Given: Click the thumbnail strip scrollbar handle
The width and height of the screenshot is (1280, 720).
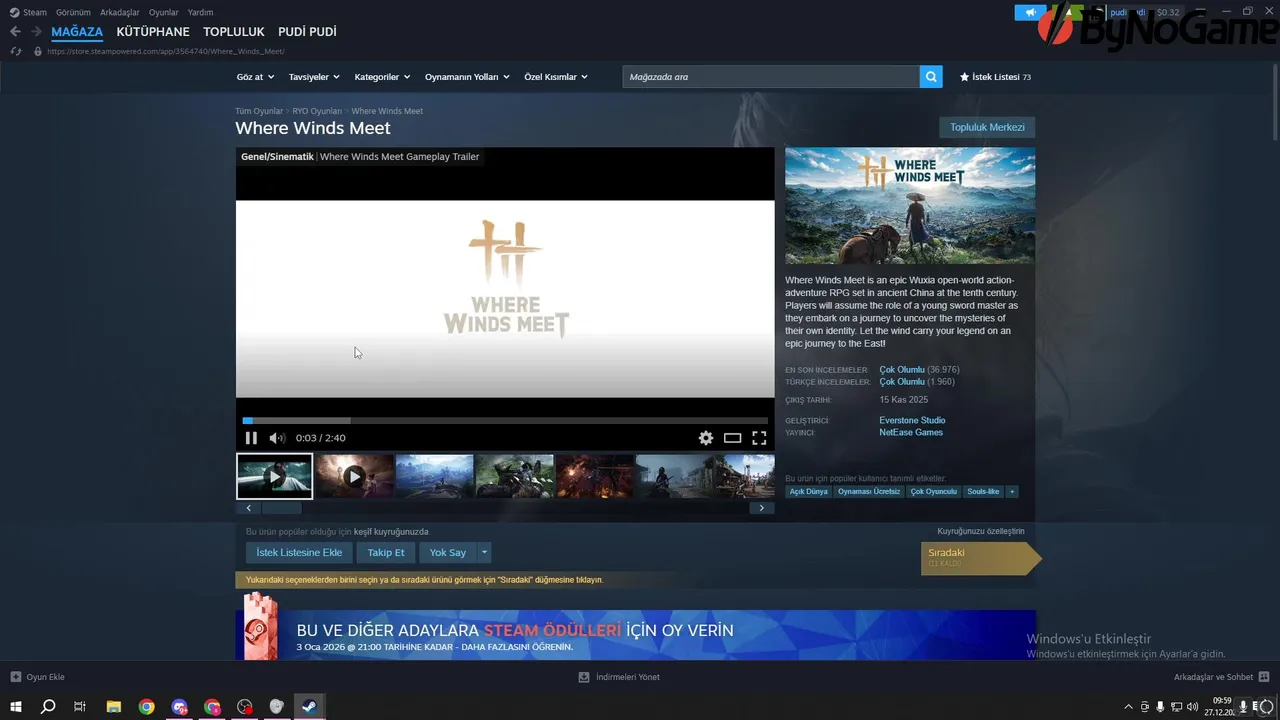Looking at the screenshot, I should pyautogui.click(x=281, y=508).
